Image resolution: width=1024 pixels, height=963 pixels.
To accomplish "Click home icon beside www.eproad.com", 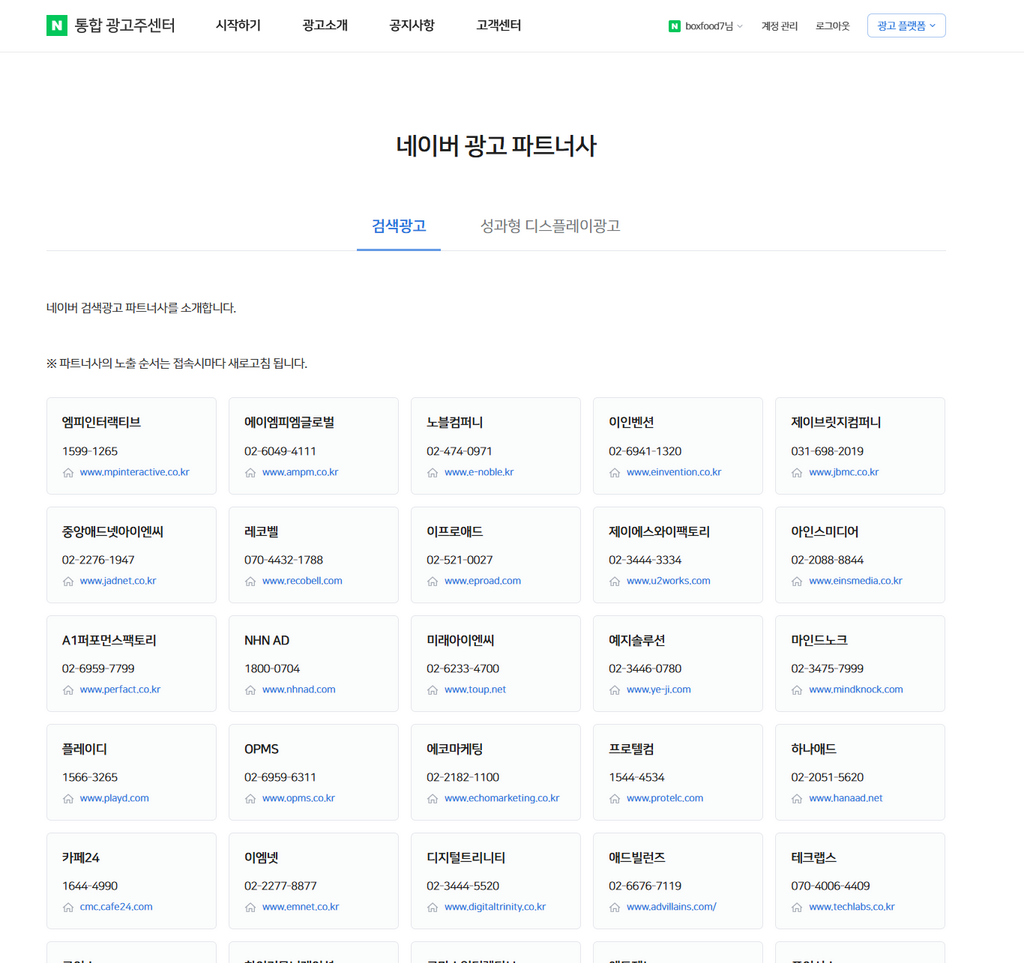I will (432, 581).
